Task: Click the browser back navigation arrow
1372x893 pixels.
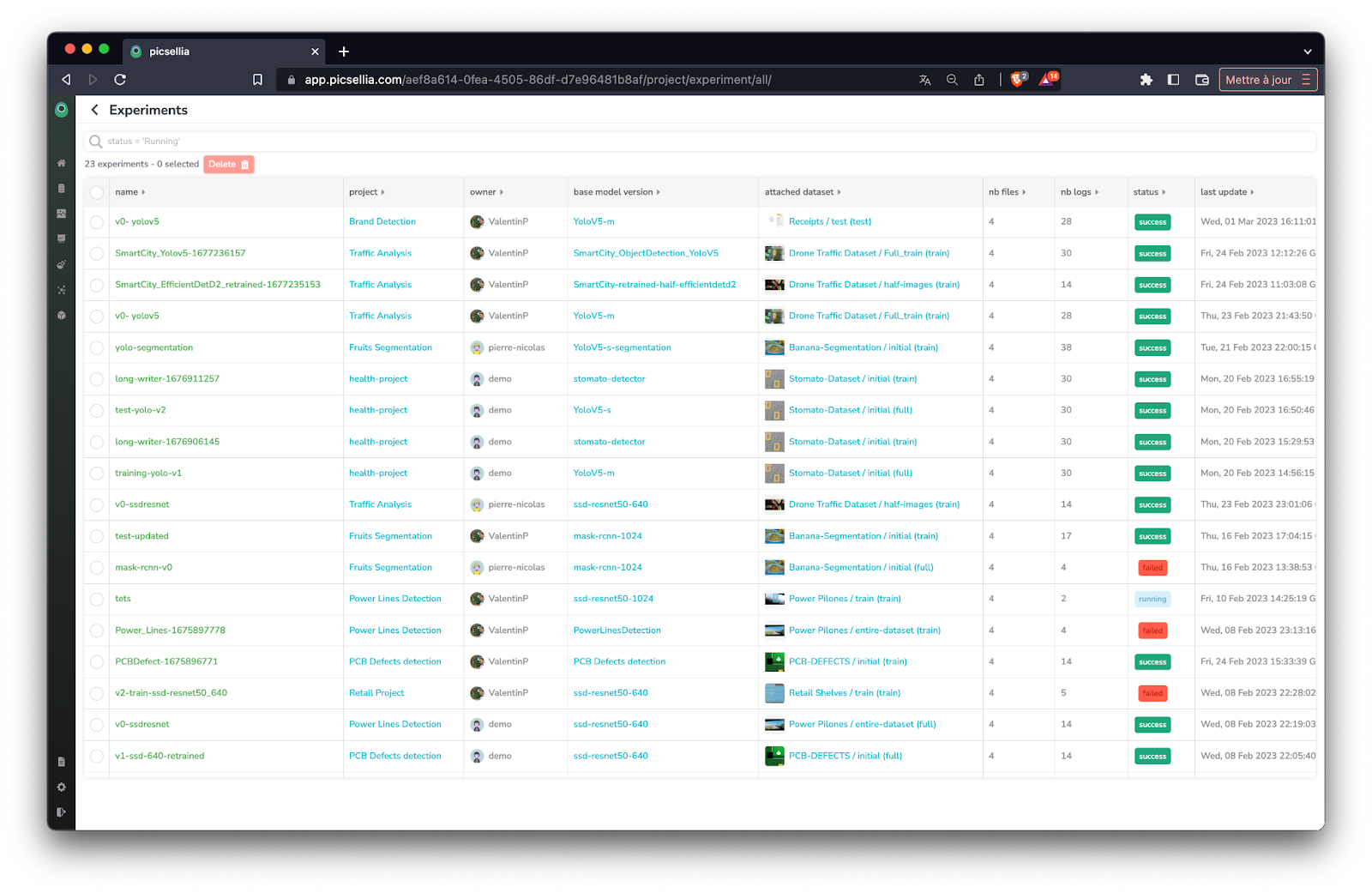Action: click(x=66, y=80)
